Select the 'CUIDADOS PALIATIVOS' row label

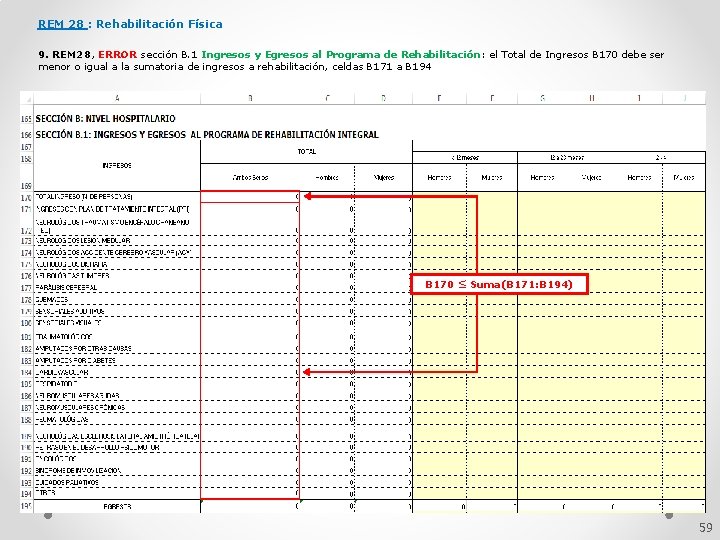[x=67, y=483]
